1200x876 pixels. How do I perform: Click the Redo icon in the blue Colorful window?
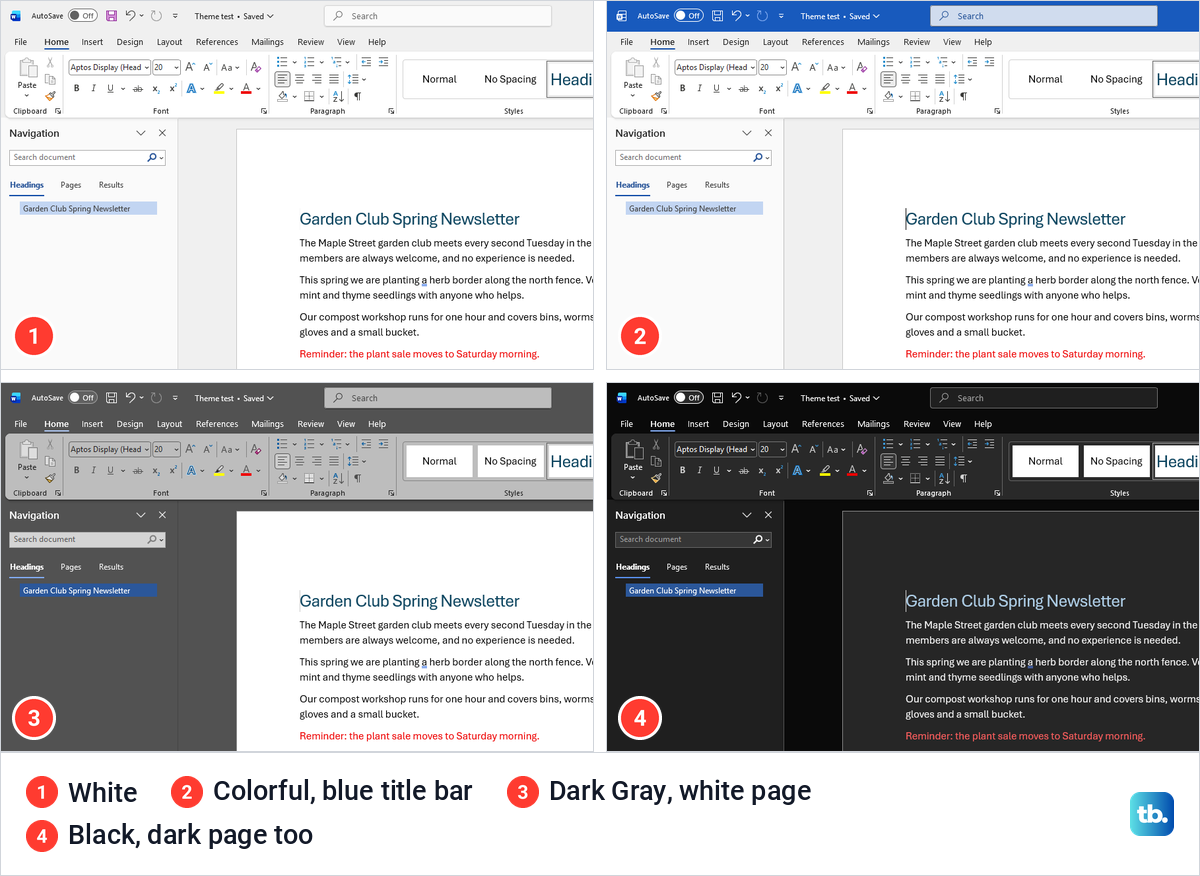tap(763, 16)
